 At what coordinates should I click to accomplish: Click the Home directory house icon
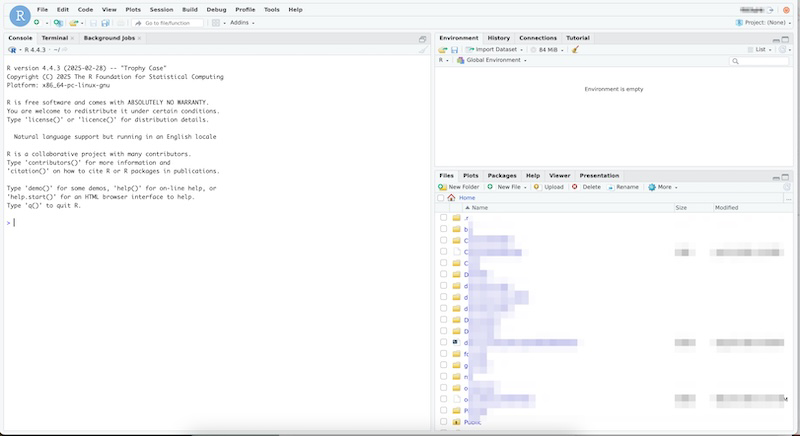tap(451, 198)
